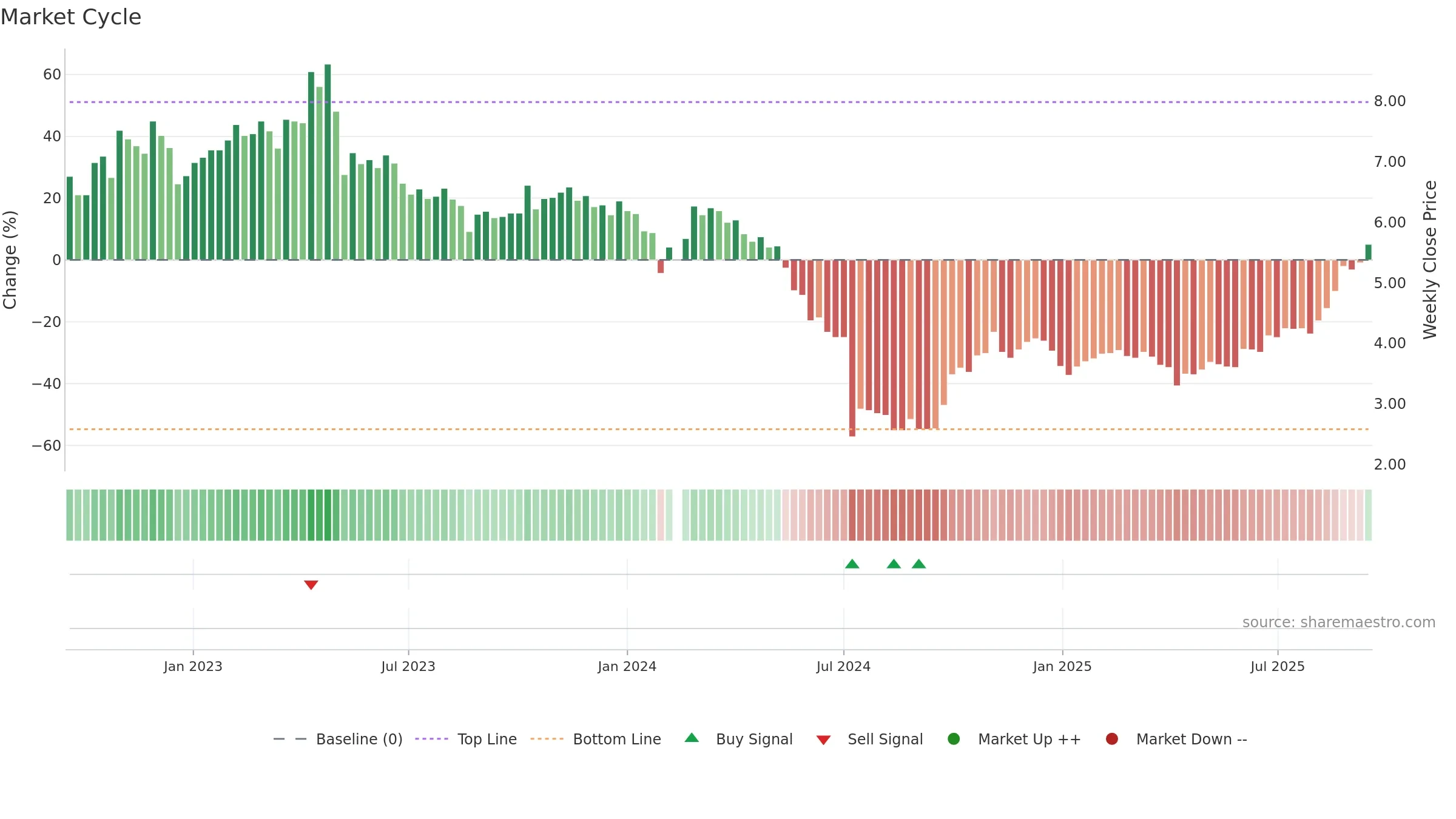Screen dimensions: 1456x819
Task: Click the third green buy signal triangle
Action: (919, 564)
